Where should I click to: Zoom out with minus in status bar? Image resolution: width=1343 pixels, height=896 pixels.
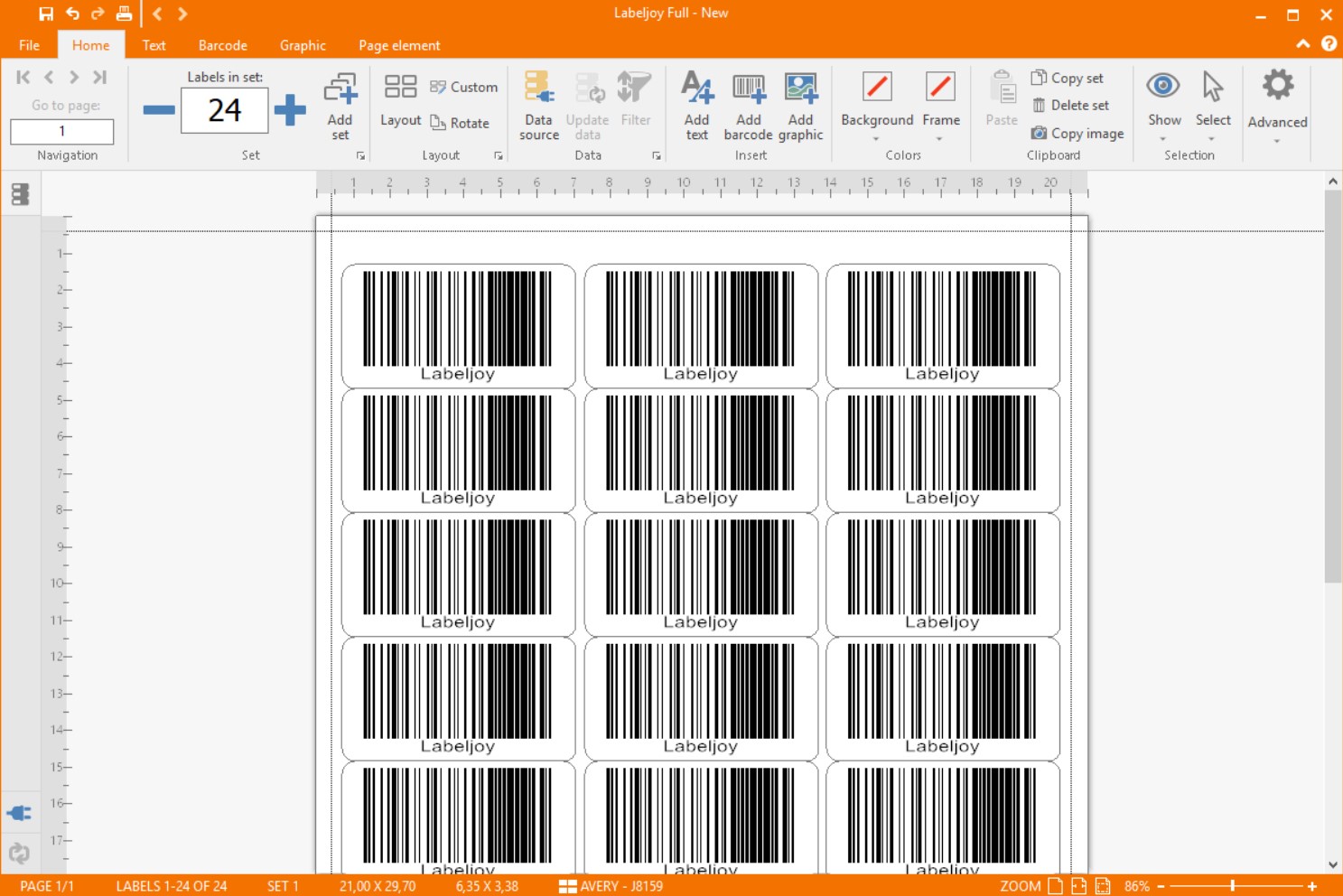[x=1161, y=886]
